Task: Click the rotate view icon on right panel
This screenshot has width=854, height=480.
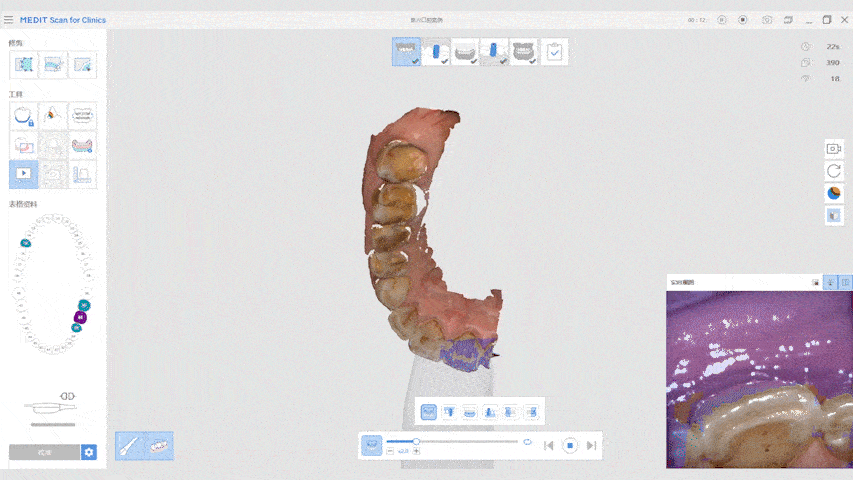Action: (833, 171)
